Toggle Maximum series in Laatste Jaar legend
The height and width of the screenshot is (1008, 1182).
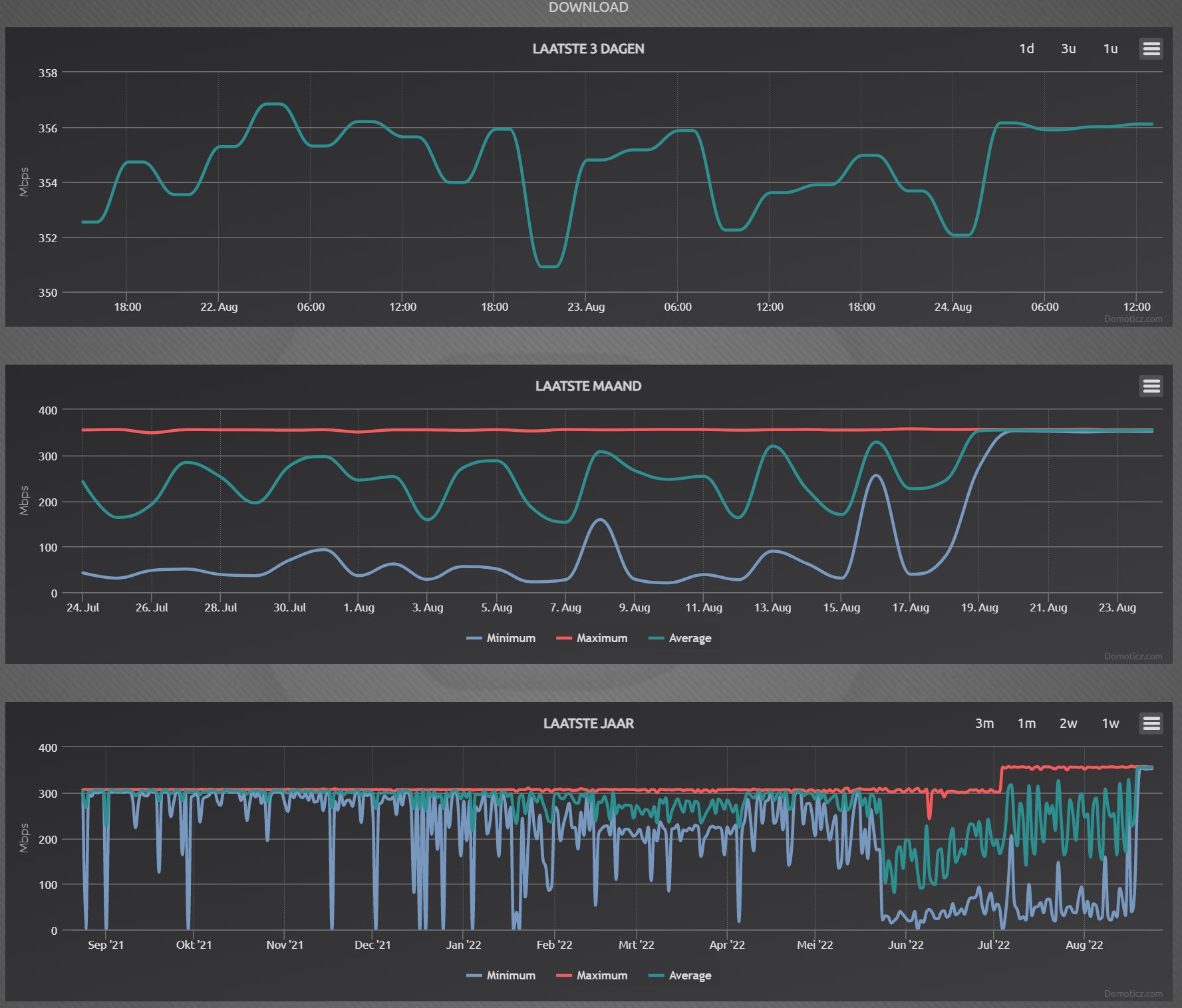pos(592,975)
